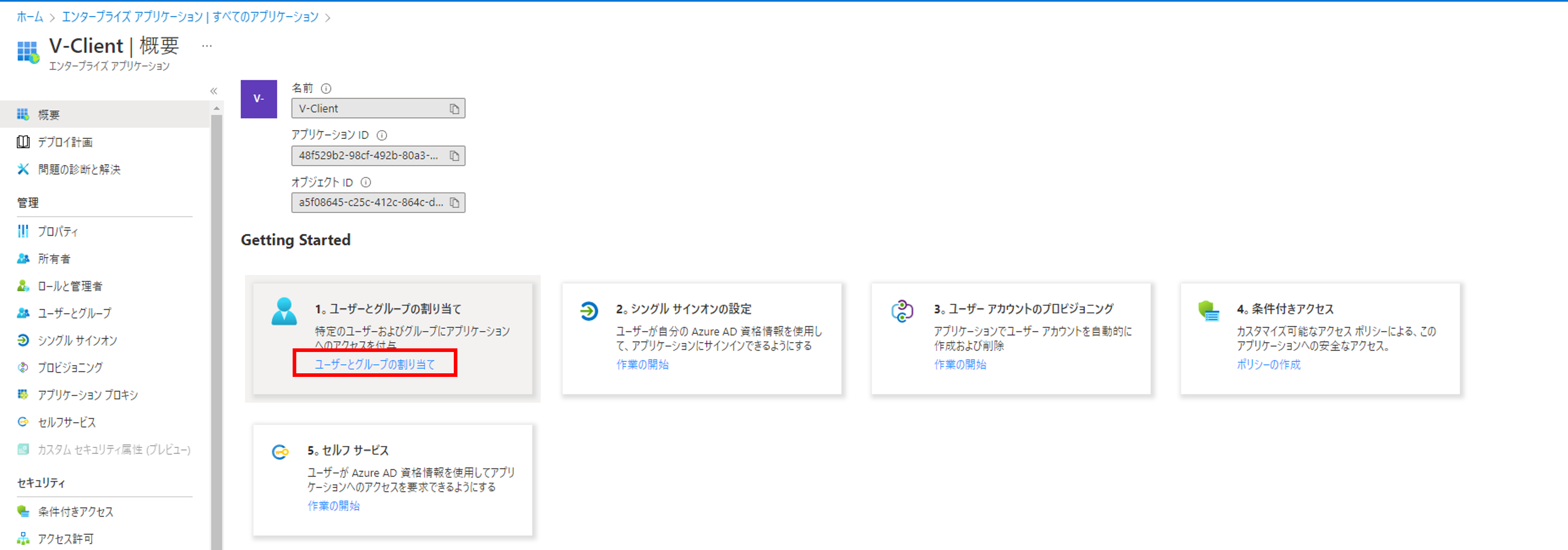Click the V-Client enterprise app grid icon
The image size is (1568, 550).
click(28, 52)
